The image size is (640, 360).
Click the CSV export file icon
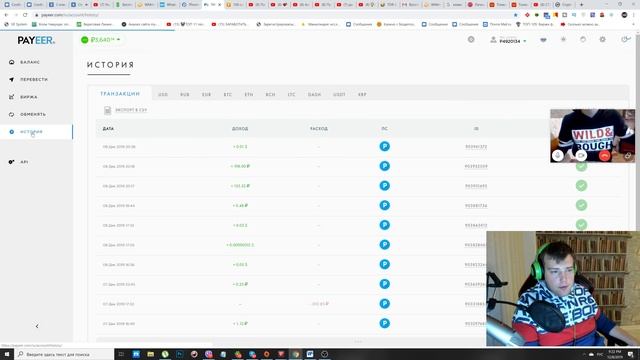click(x=107, y=110)
